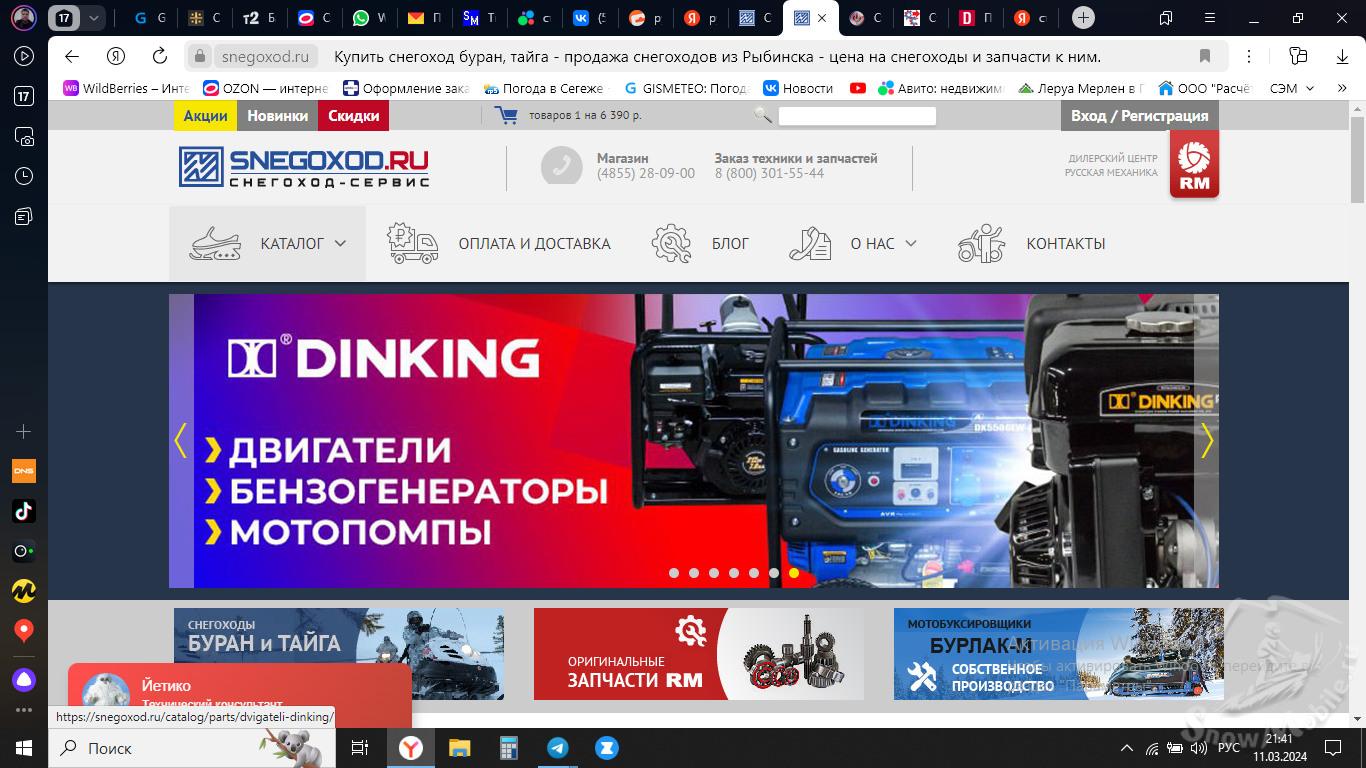The width and height of the screenshot is (1366, 768).
Task: Open the БЛОГ menu item
Action: point(699,243)
